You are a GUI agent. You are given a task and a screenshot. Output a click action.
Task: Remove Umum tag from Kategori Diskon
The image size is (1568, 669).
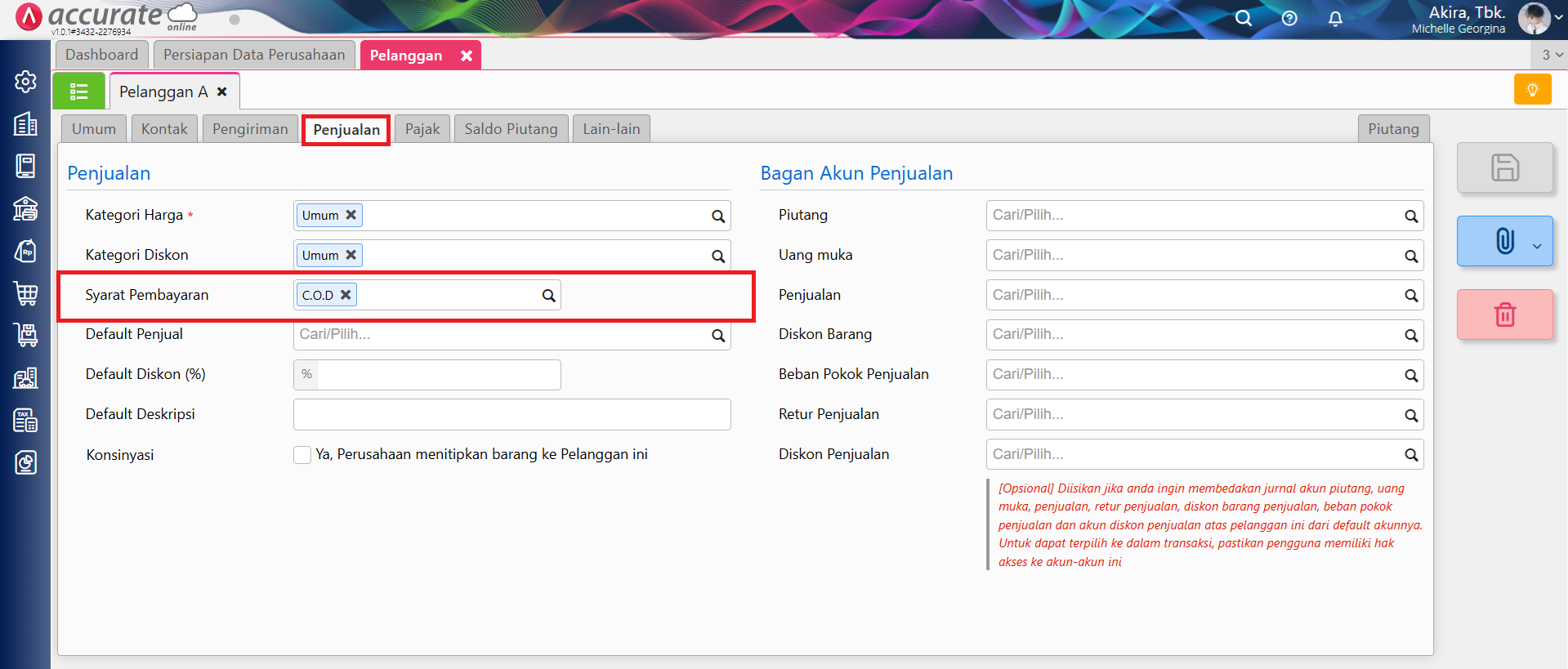pos(351,255)
